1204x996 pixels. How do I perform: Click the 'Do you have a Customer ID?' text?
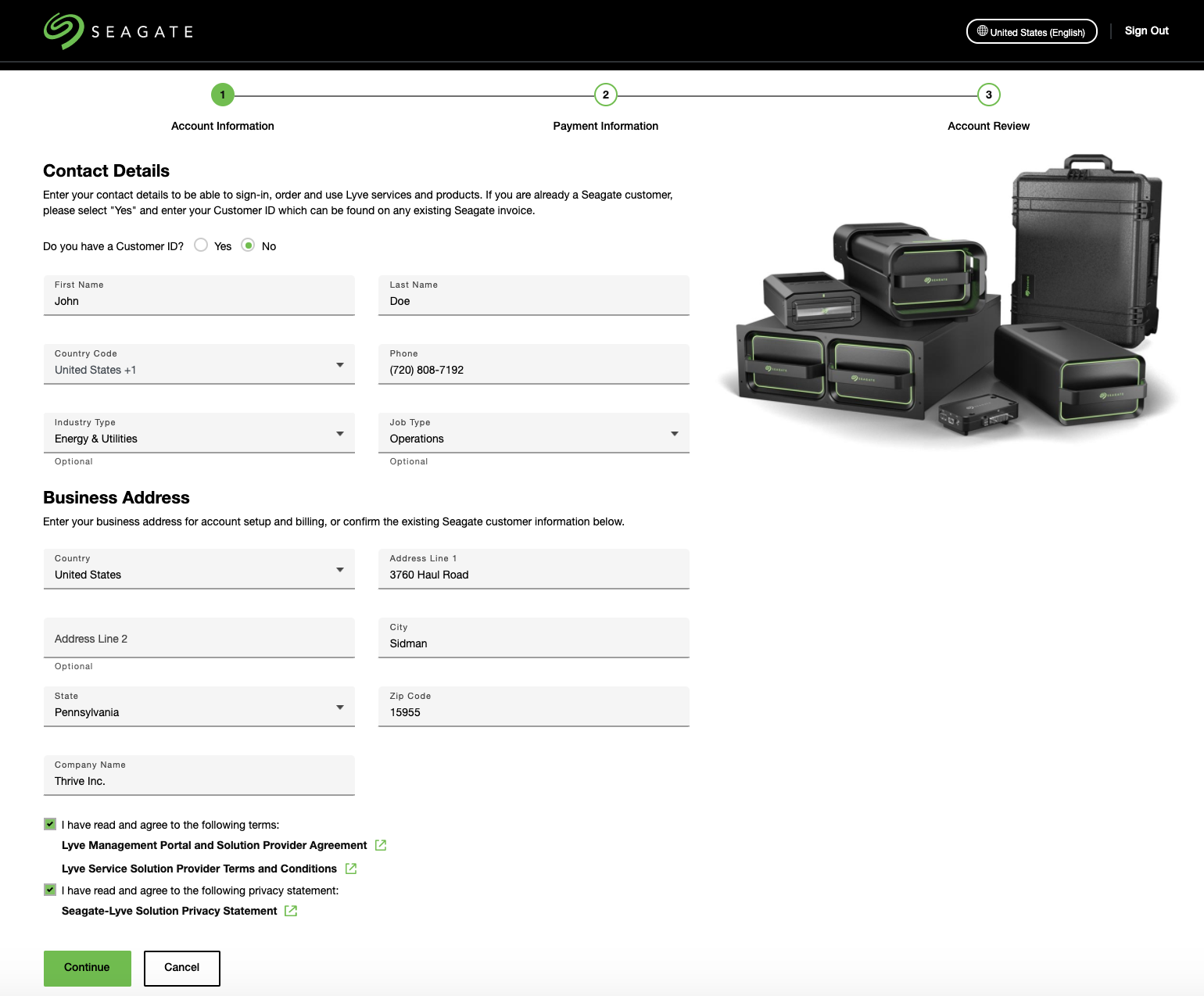(113, 246)
